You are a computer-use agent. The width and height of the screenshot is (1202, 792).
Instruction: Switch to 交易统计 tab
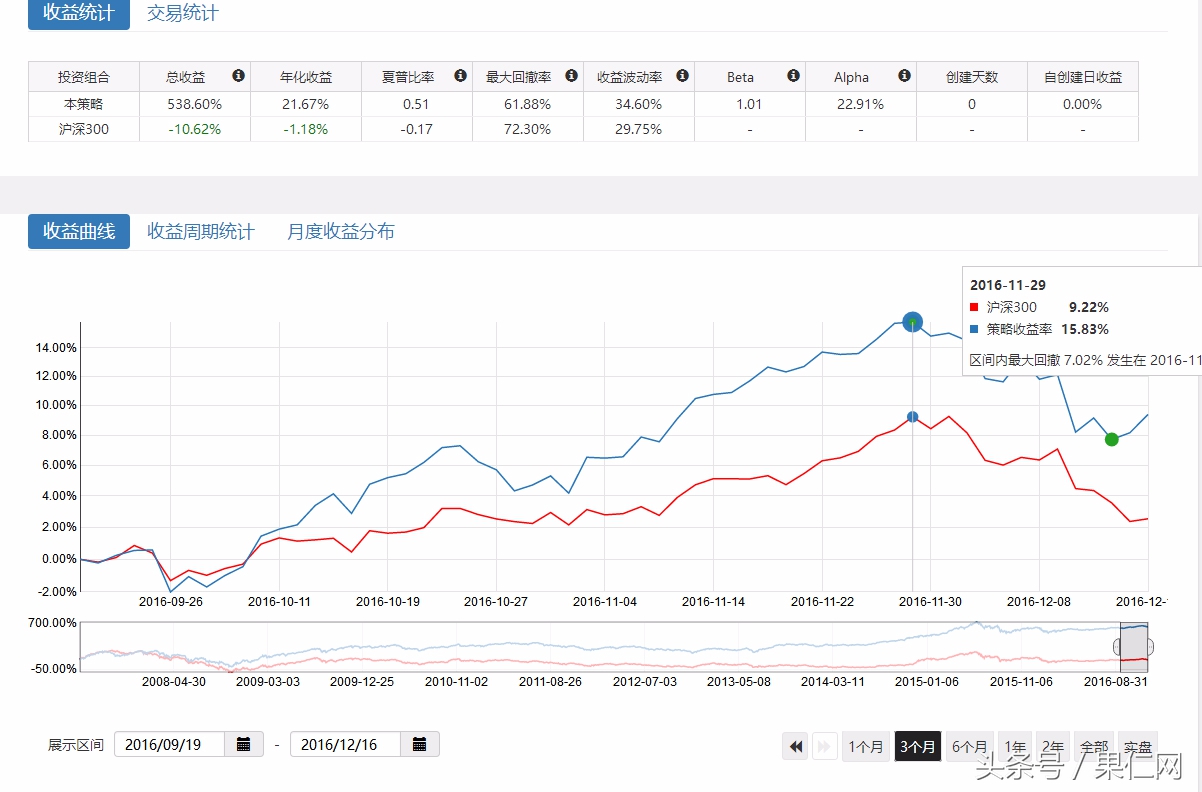pyautogui.click(x=182, y=13)
